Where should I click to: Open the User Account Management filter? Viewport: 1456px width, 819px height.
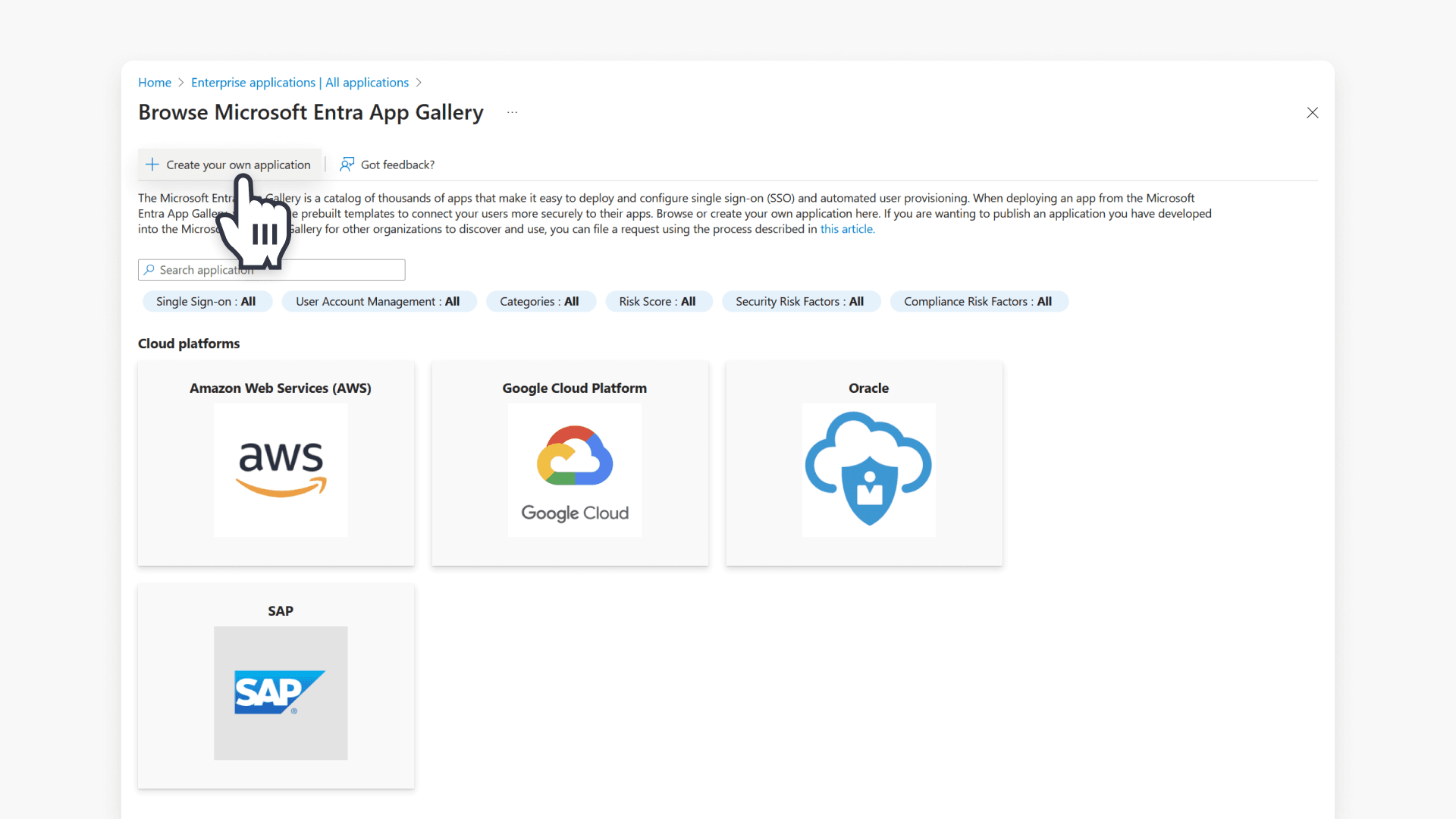tap(378, 301)
